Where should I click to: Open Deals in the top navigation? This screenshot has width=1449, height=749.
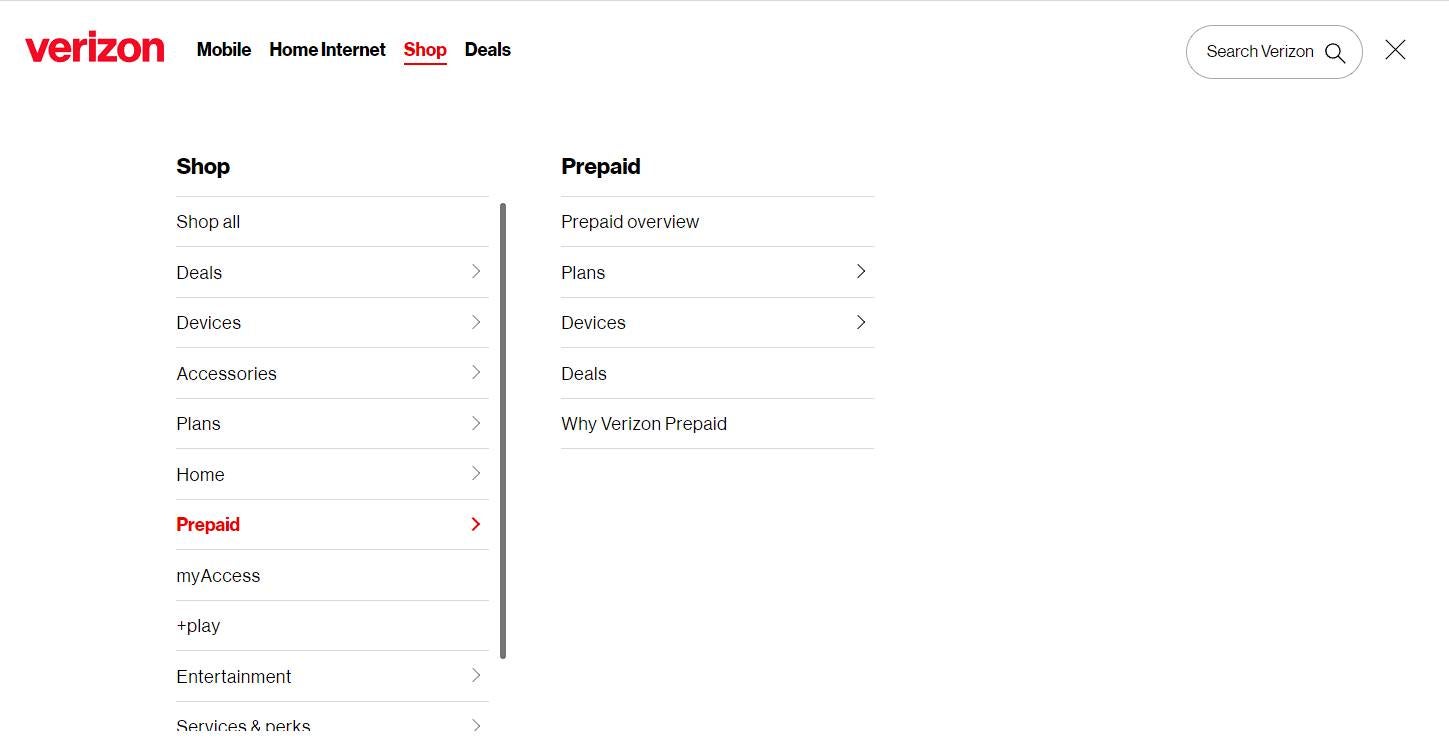(488, 50)
